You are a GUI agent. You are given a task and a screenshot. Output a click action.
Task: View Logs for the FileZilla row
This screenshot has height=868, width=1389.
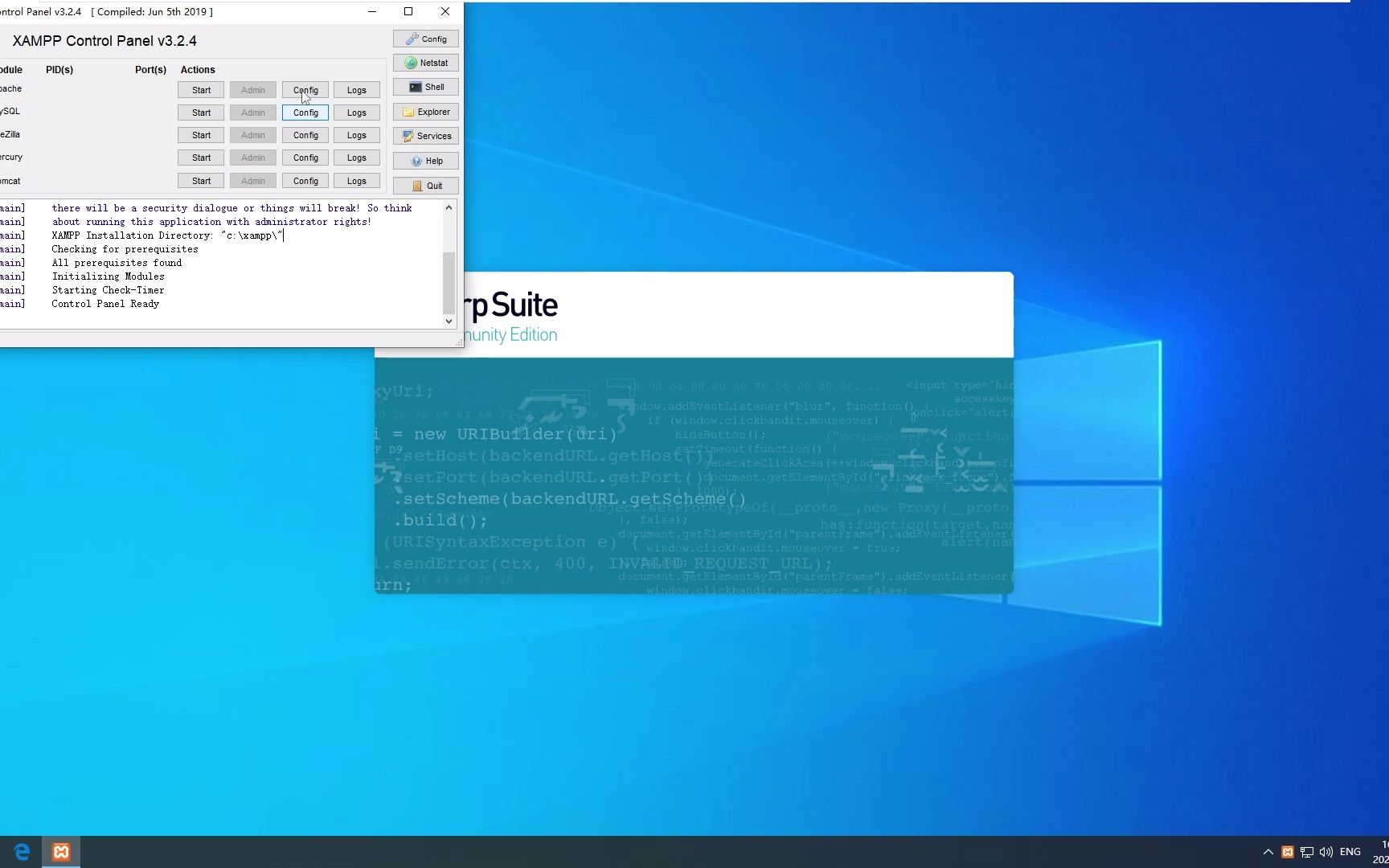[x=357, y=135]
